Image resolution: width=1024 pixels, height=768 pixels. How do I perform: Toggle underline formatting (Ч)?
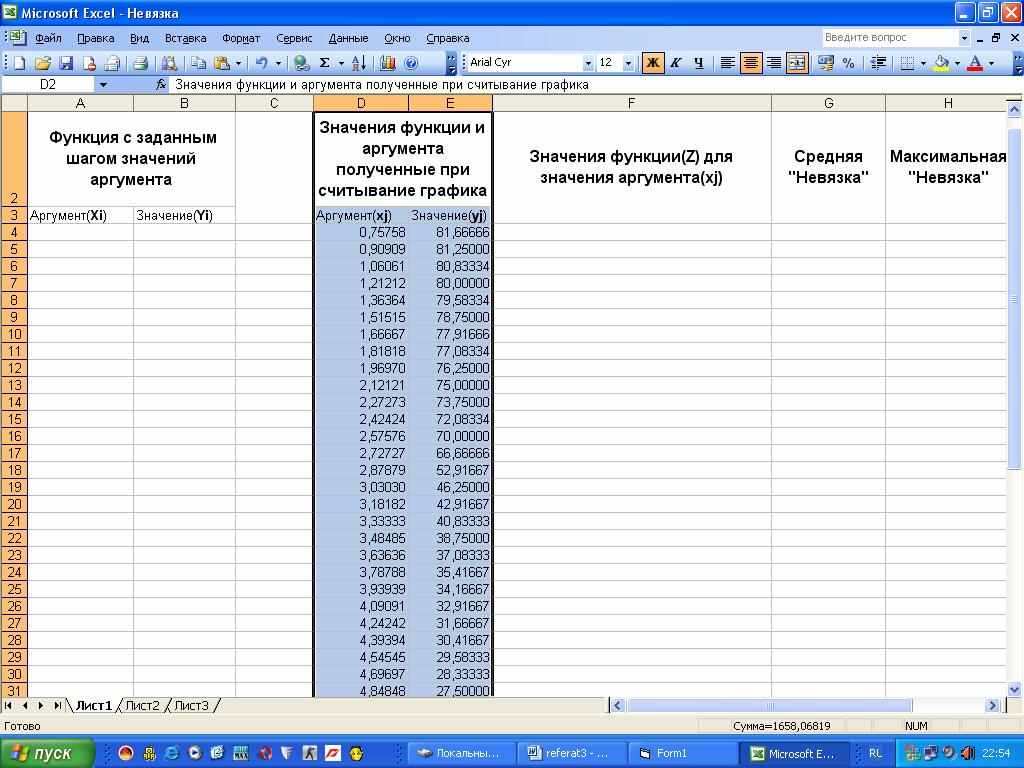pos(699,63)
